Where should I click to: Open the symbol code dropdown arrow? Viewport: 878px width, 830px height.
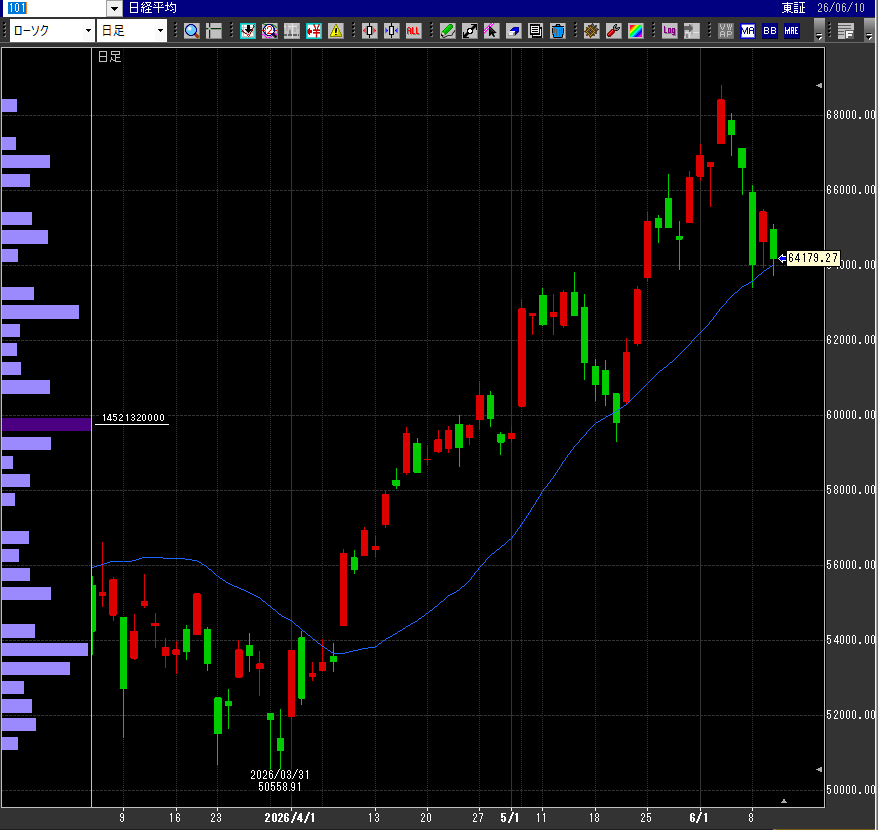coord(114,8)
